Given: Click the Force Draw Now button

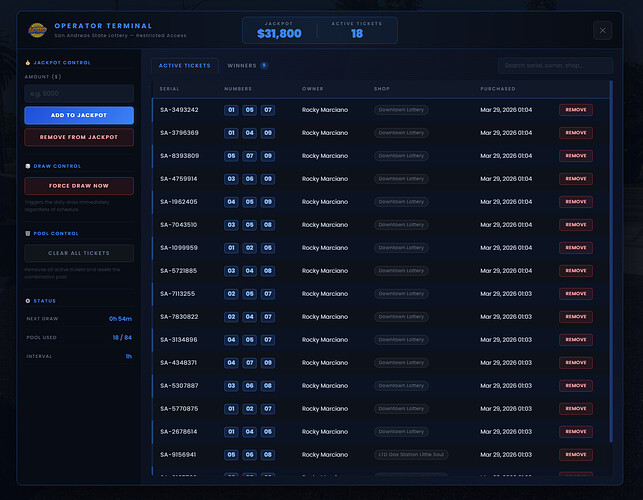Looking at the screenshot, I should pos(79,186).
